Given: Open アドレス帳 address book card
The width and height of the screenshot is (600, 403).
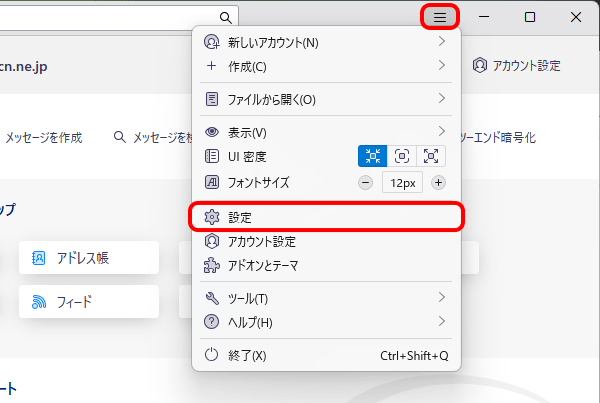Looking at the screenshot, I should click(x=89, y=258).
